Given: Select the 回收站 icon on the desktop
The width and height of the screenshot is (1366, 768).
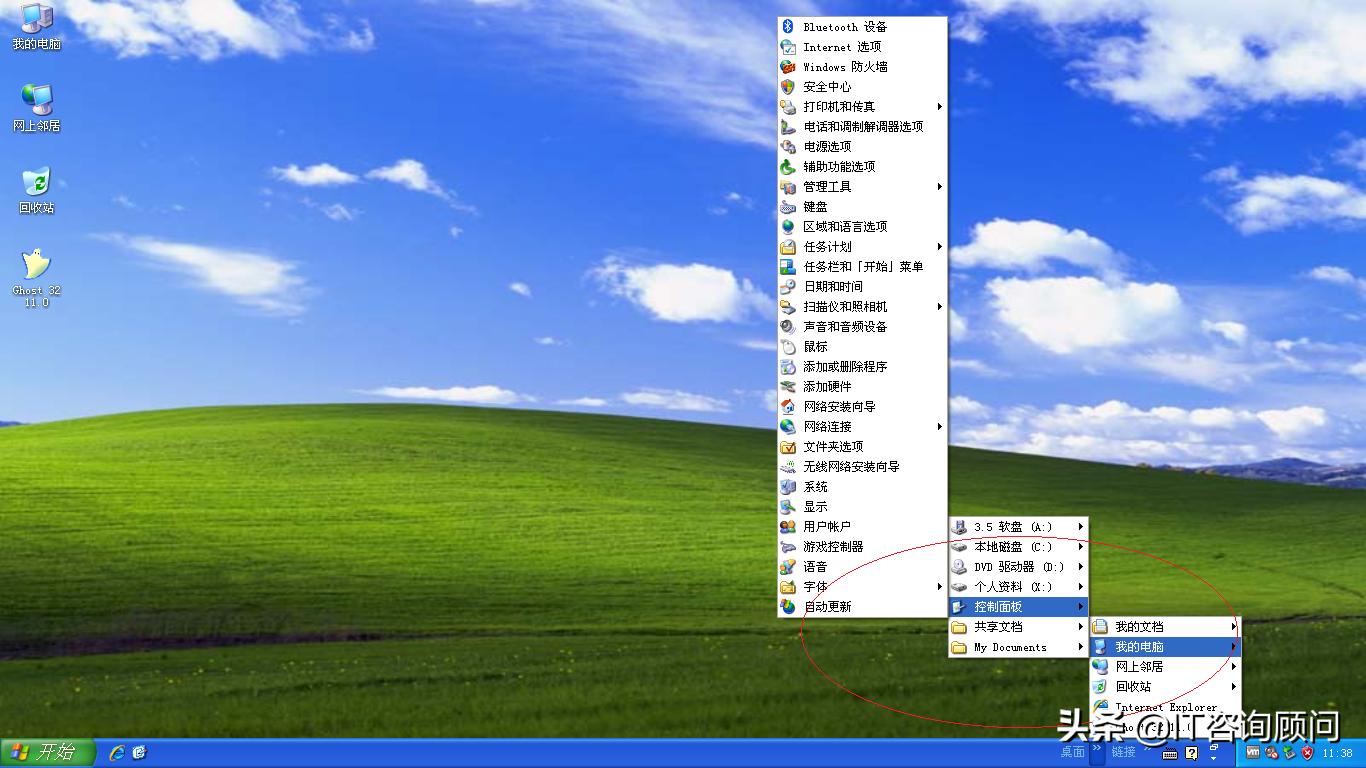Looking at the screenshot, I should [x=36, y=184].
